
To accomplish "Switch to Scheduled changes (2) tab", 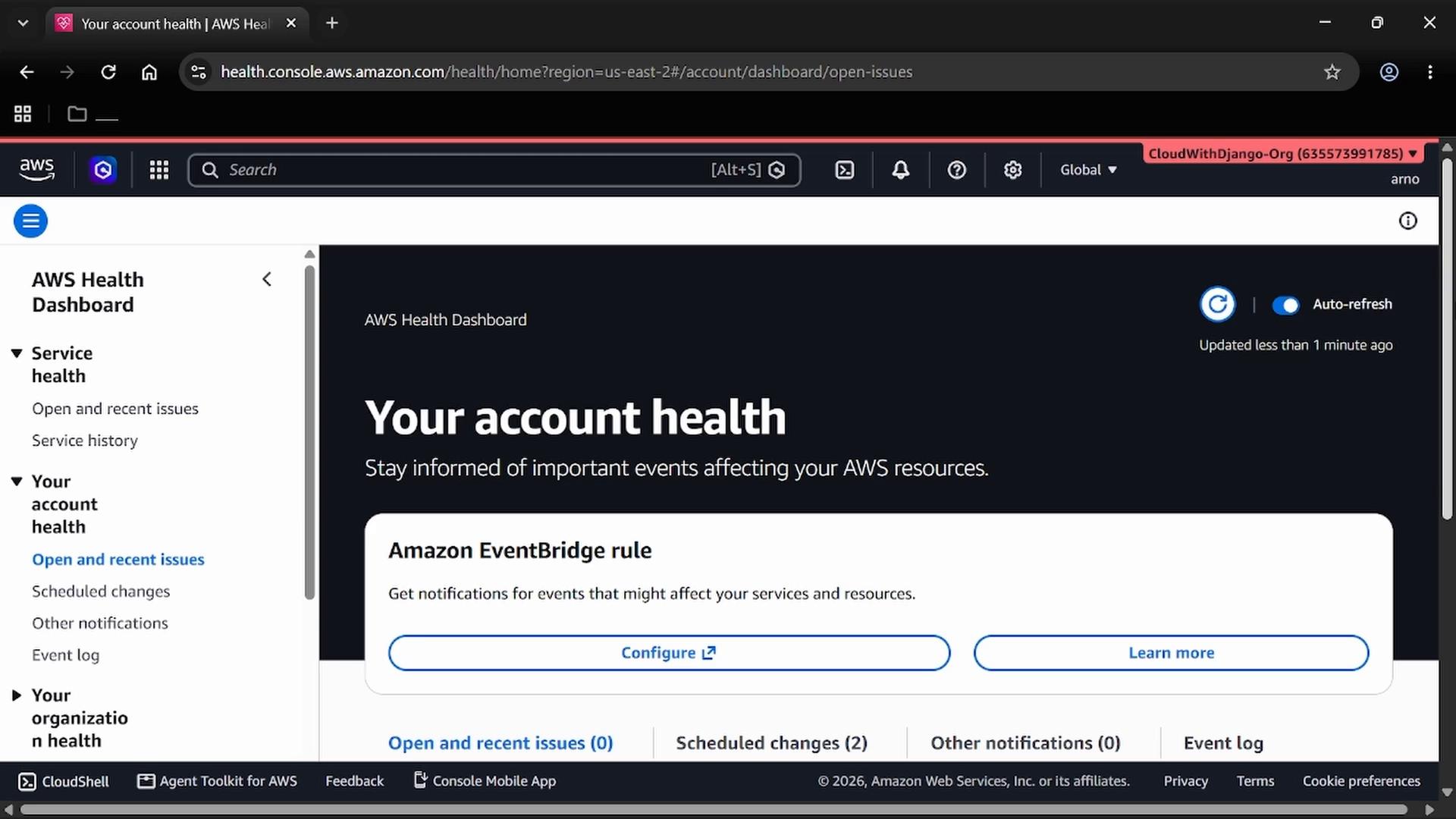I will (x=771, y=743).
